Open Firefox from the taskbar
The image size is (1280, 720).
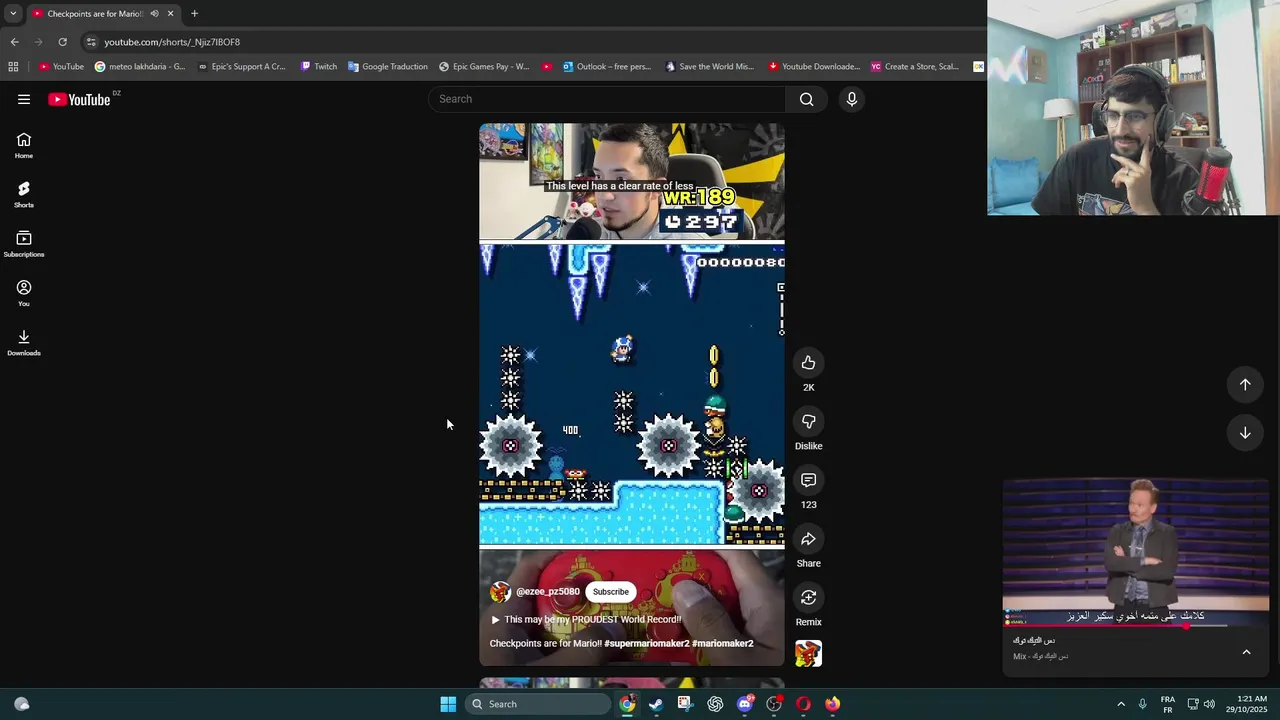832,704
